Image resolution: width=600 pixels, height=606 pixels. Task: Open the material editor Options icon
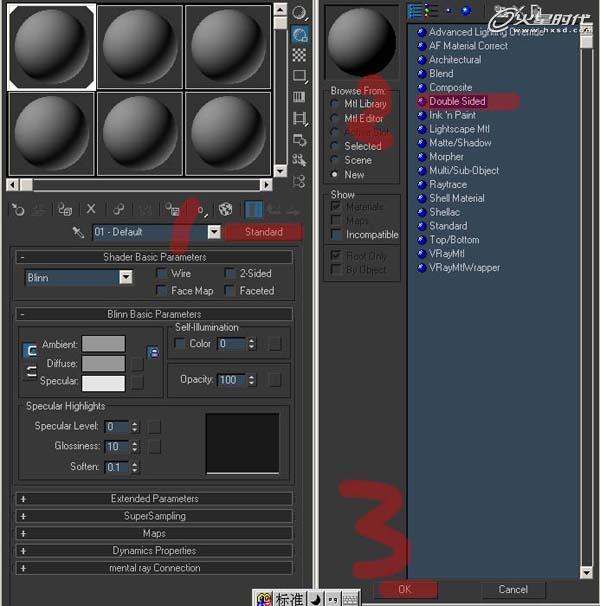point(300,140)
